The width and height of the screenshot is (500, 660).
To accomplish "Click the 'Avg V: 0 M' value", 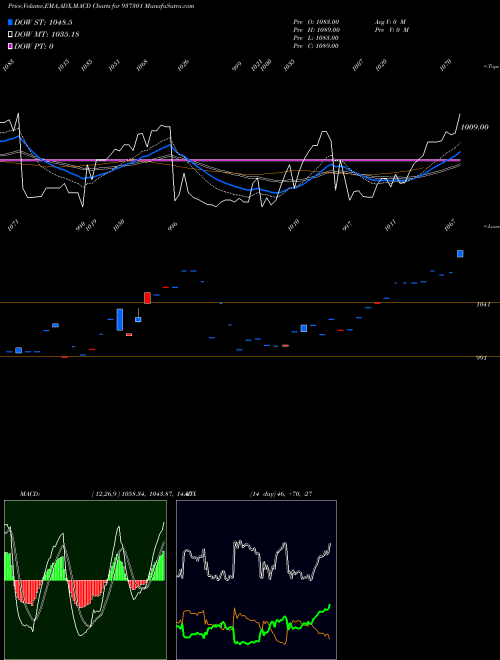I will (x=390, y=22).
